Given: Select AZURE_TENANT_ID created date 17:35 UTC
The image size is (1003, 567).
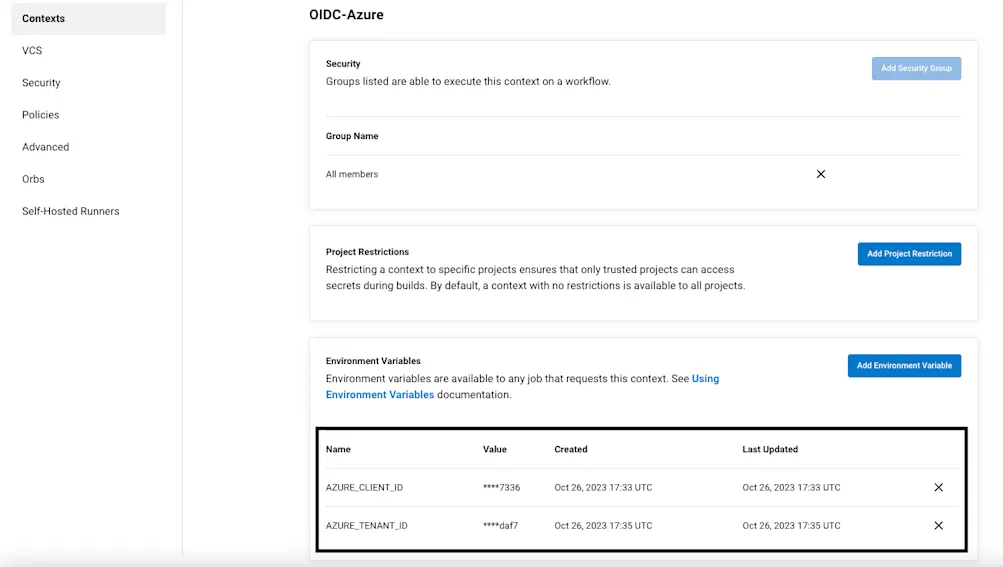Looking at the screenshot, I should click(603, 525).
